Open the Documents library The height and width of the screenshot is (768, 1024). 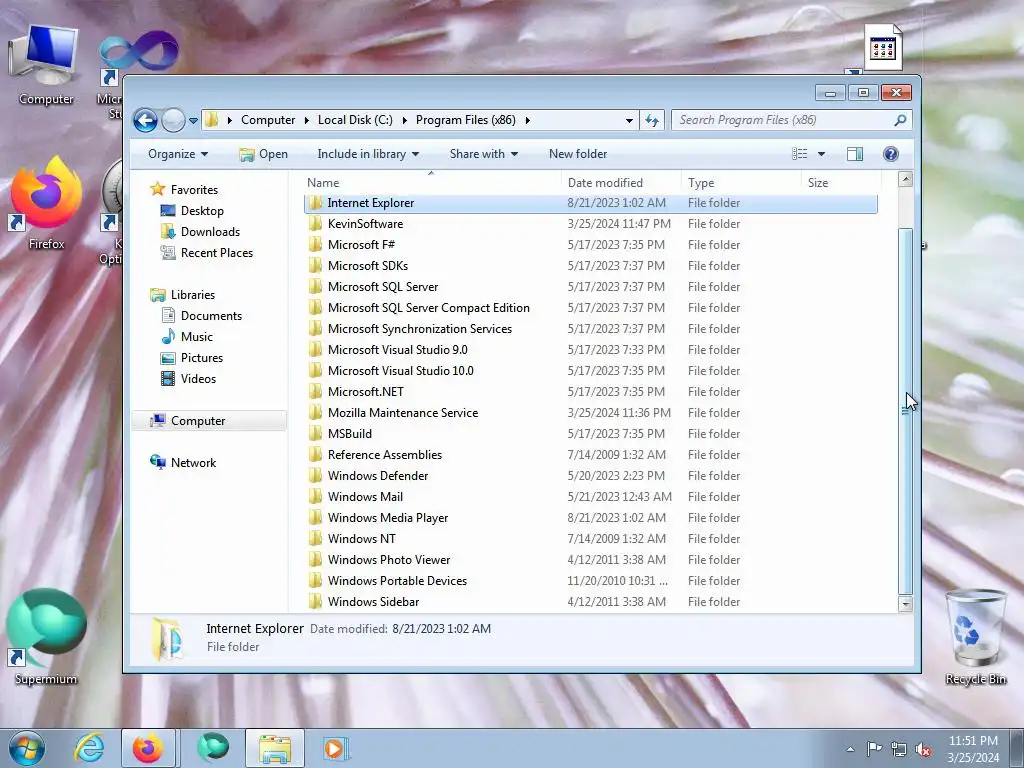tap(211, 316)
